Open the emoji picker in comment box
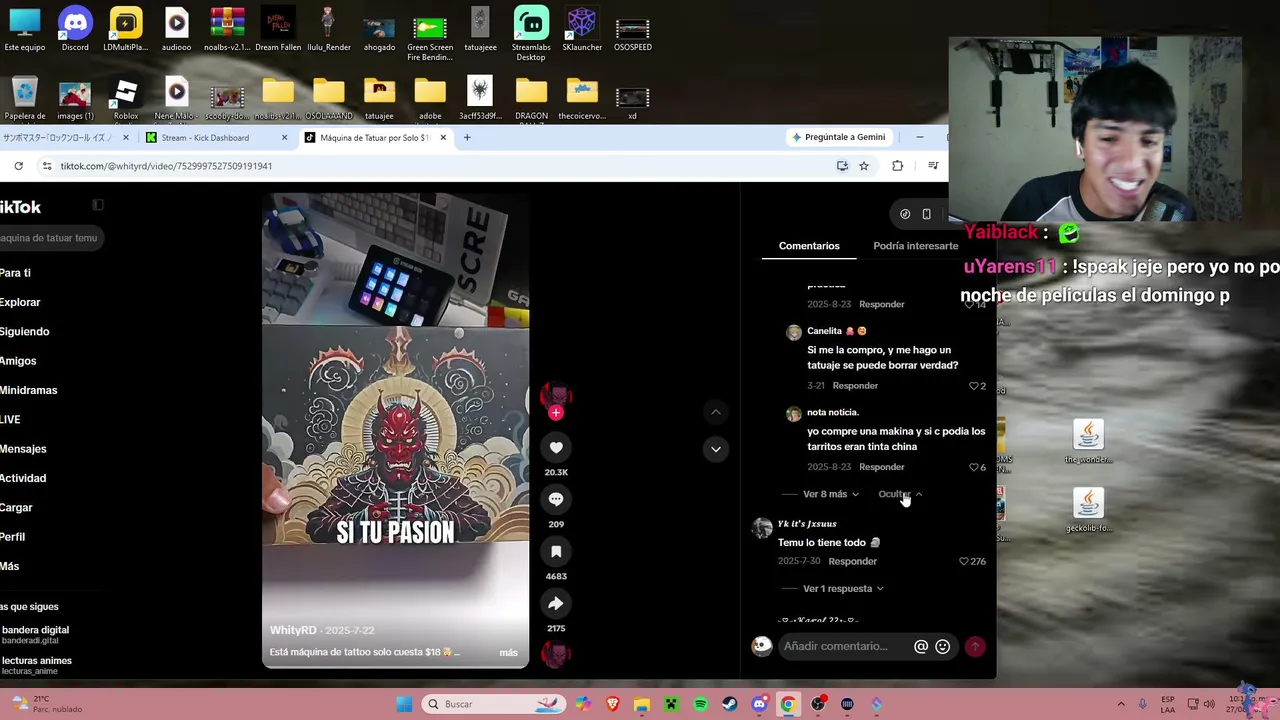 [x=942, y=647]
